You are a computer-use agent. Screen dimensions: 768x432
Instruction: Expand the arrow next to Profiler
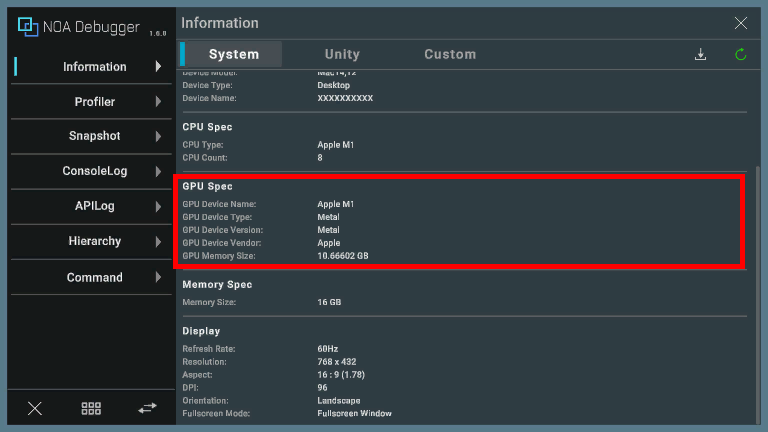tap(158, 102)
